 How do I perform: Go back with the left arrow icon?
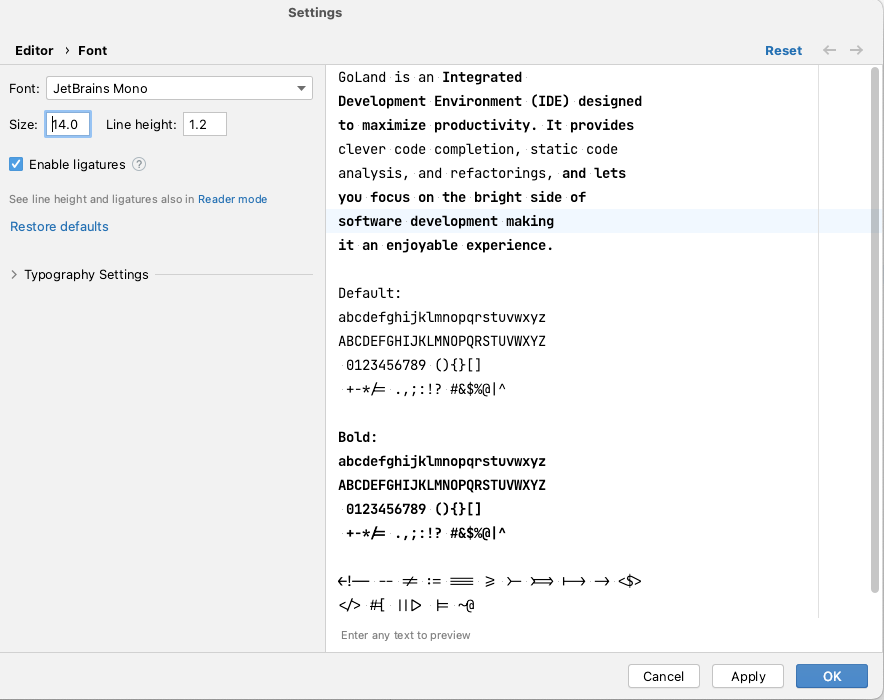tap(829, 50)
